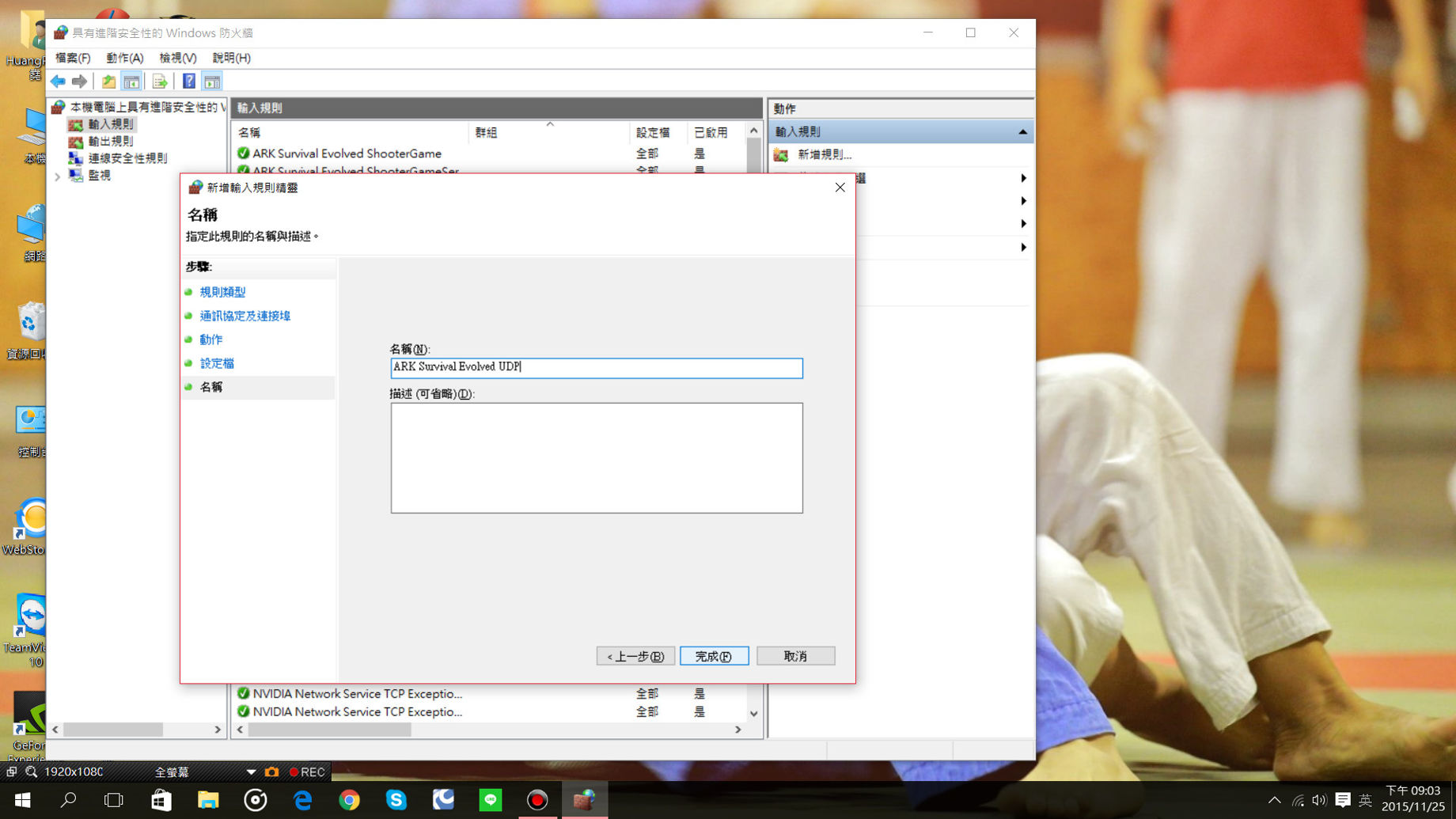Open LINE from the taskbar
Screen dimensions: 1456x819
(x=491, y=800)
